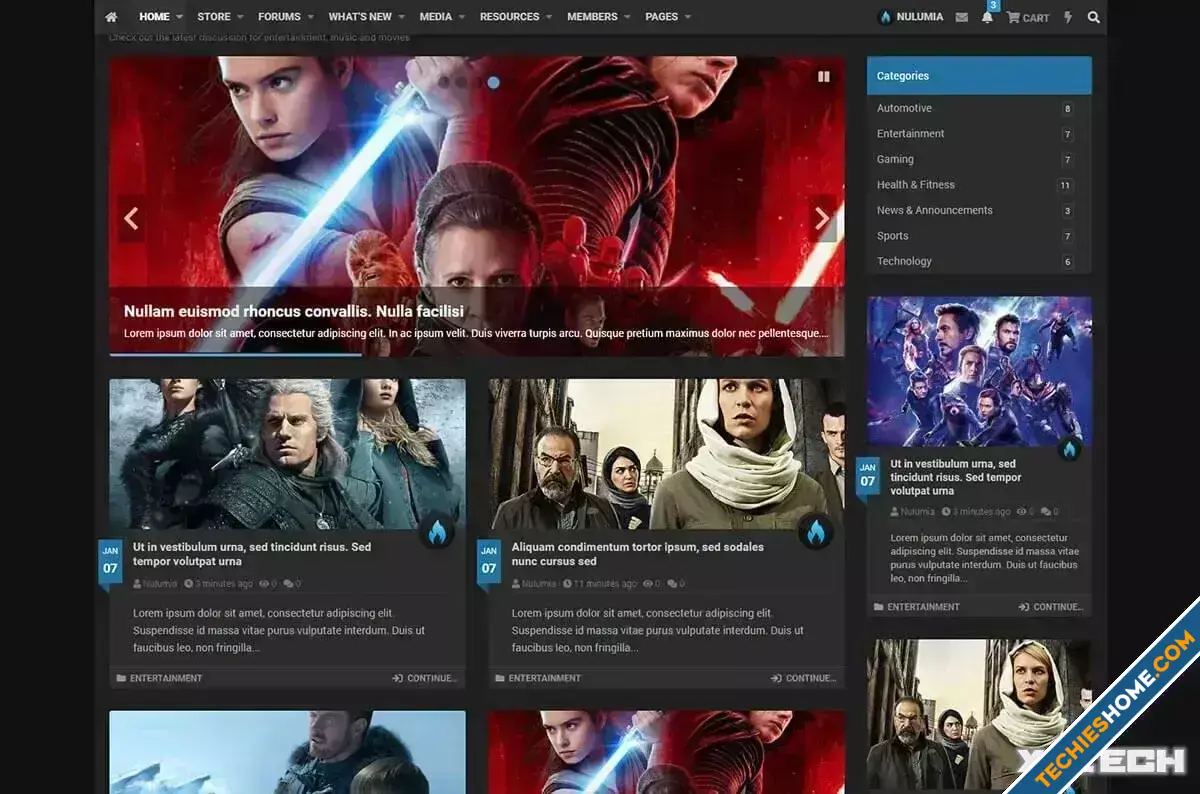This screenshot has height=794, width=1200.
Task: Open the Resources menu item
Action: click(509, 17)
